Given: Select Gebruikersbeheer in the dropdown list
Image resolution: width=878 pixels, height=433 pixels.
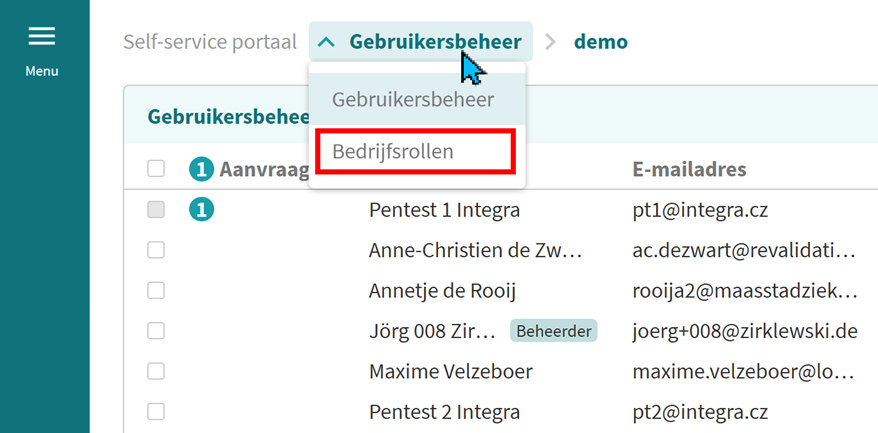Looking at the screenshot, I should pos(413,100).
